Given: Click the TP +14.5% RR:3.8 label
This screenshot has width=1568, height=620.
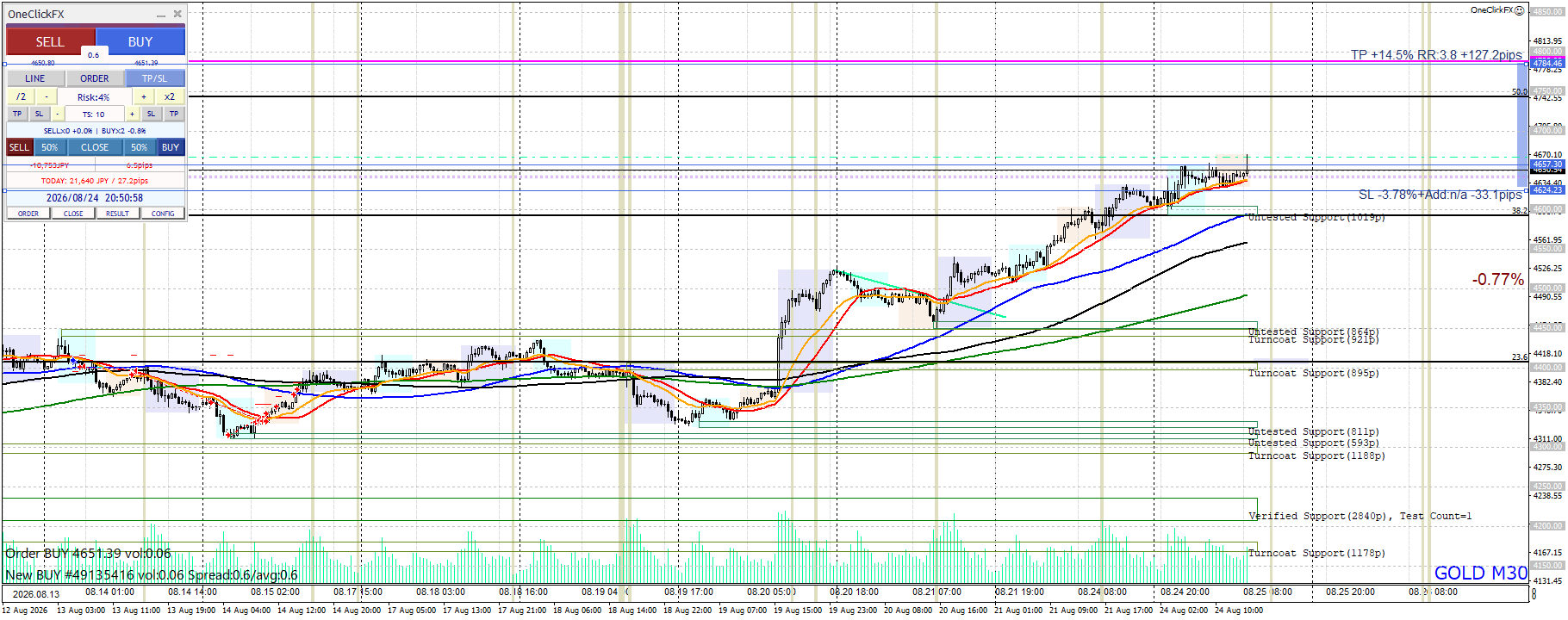Looking at the screenshot, I should click(x=1436, y=55).
